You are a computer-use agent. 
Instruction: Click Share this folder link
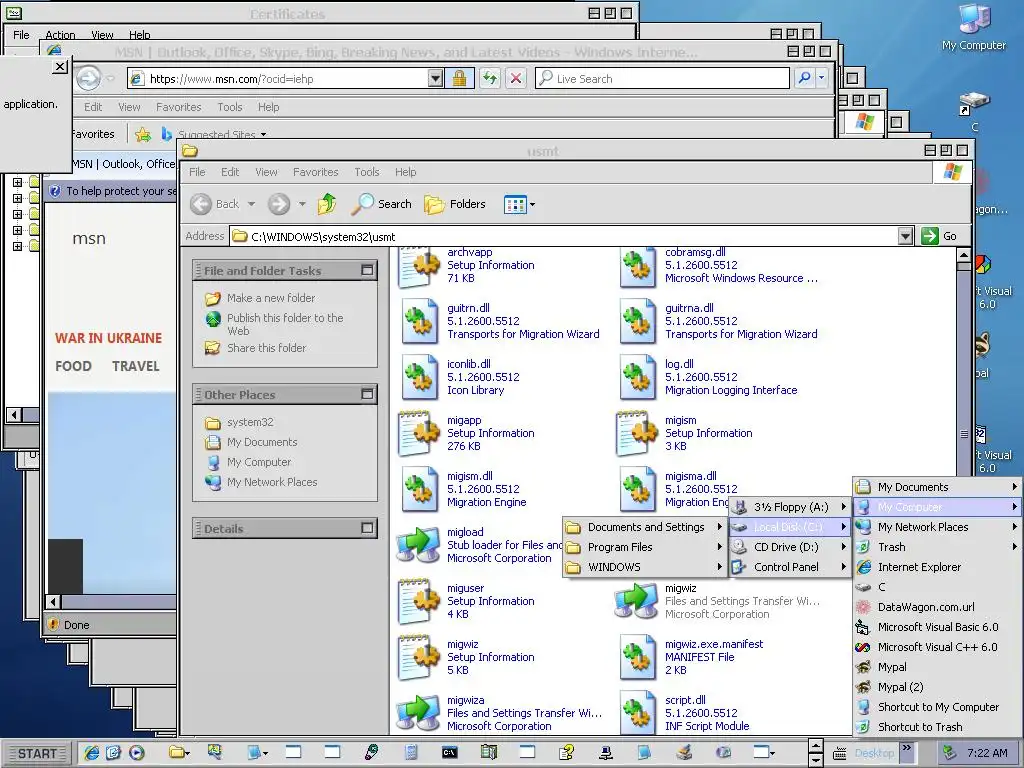pyautogui.click(x=266, y=348)
